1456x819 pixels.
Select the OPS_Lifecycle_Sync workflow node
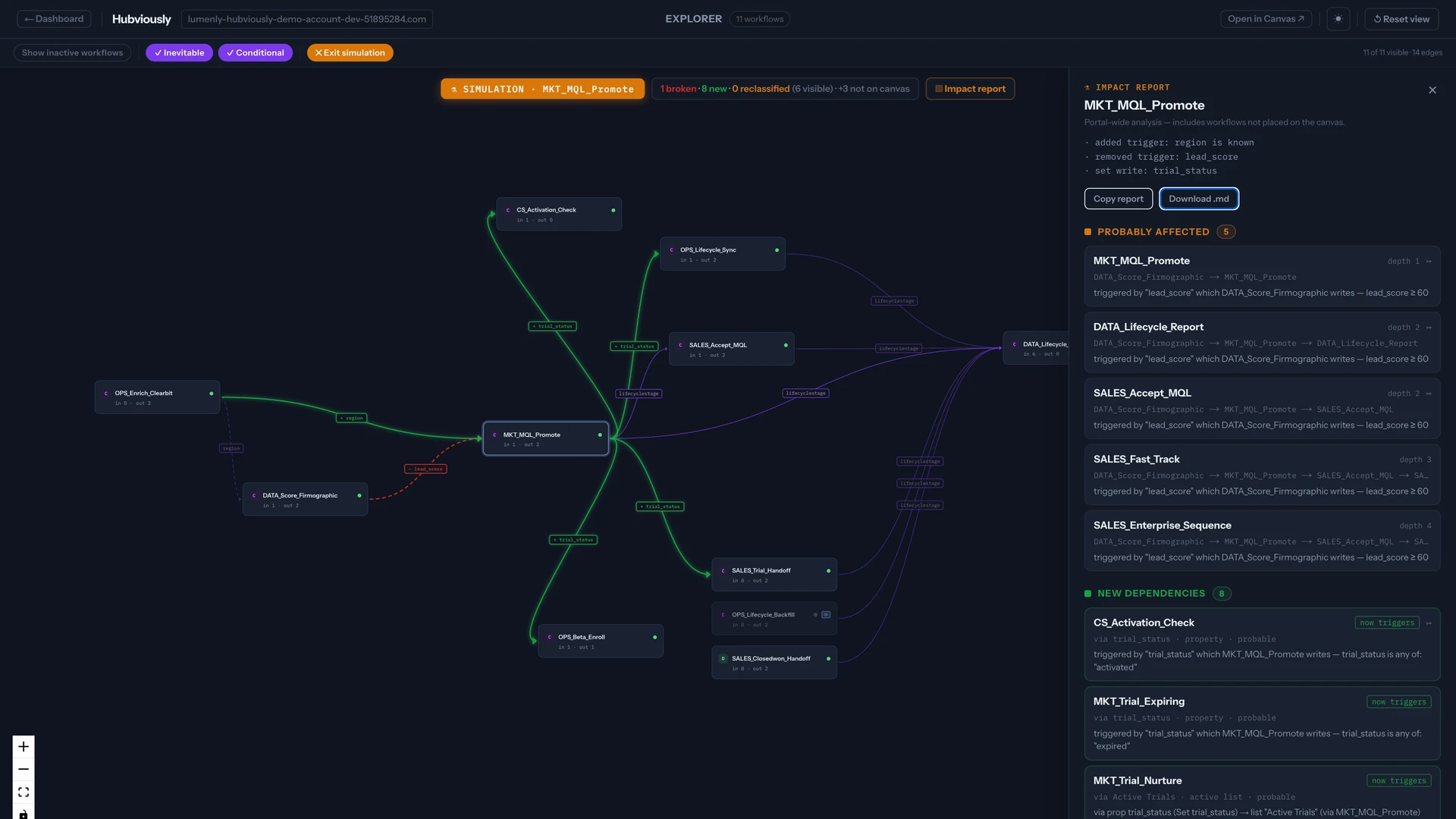point(723,254)
